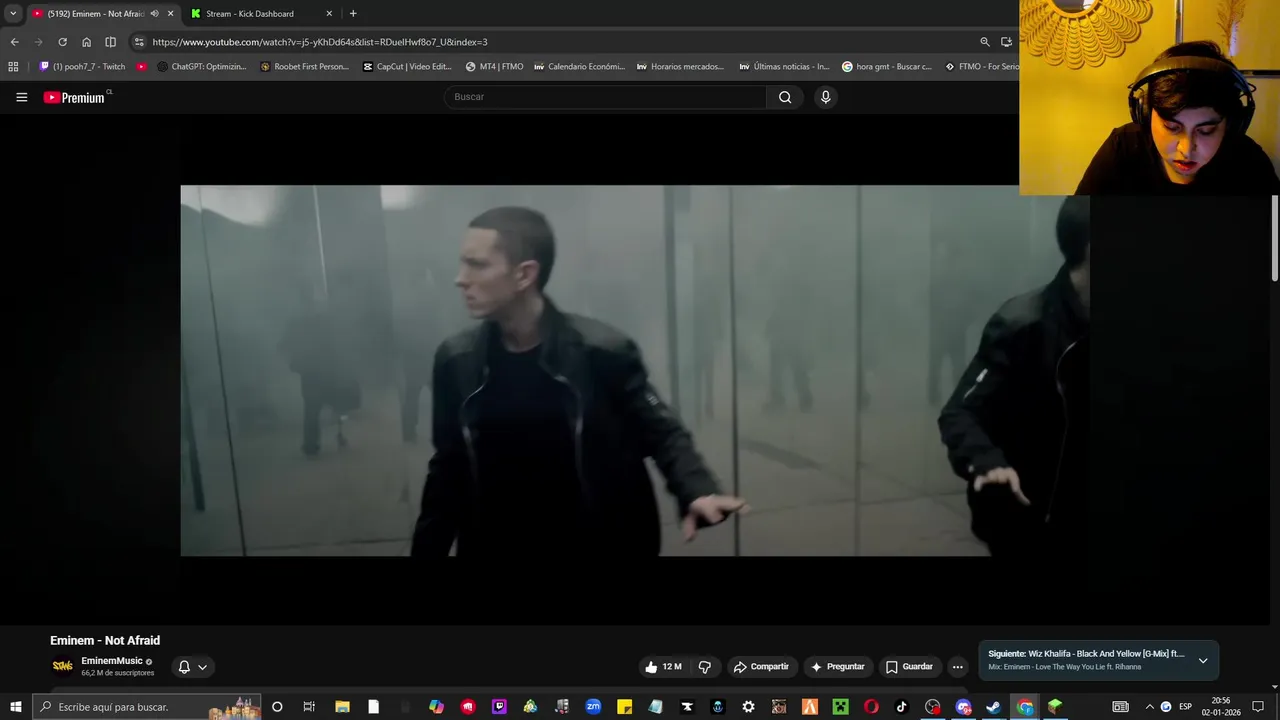Open the taskbar clock showing 20:56
Screen dimensions: 1280x720
coord(1221,706)
